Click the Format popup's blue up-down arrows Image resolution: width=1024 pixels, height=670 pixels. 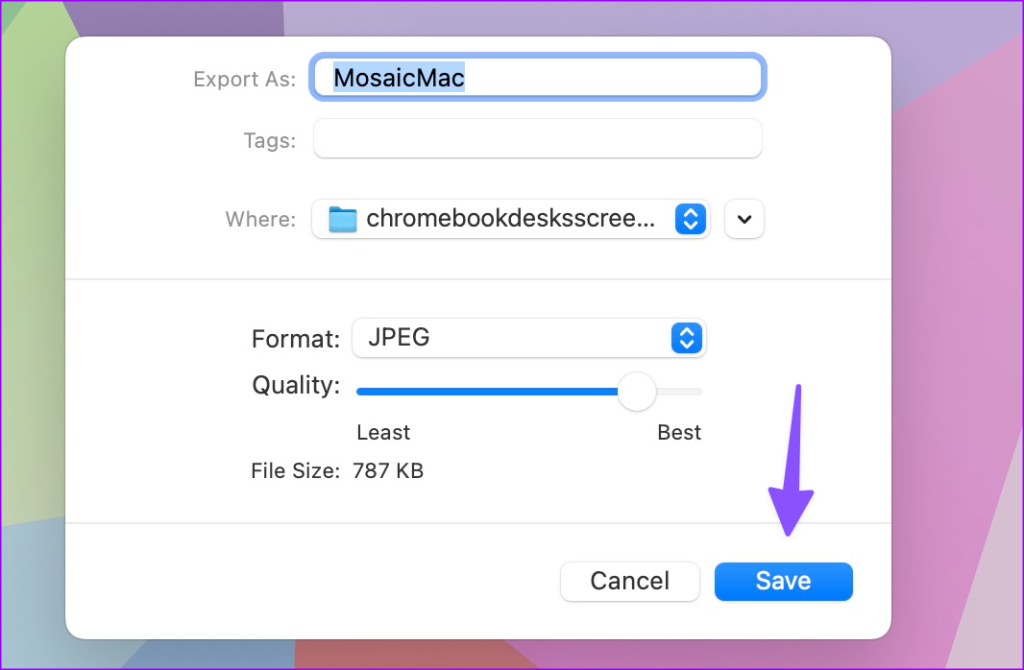687,338
